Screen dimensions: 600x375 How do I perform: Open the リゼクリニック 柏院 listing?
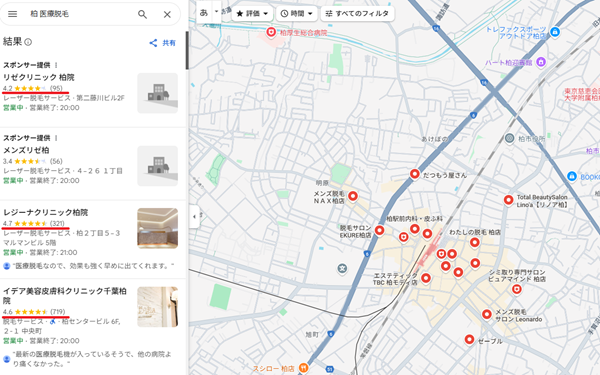pos(39,77)
